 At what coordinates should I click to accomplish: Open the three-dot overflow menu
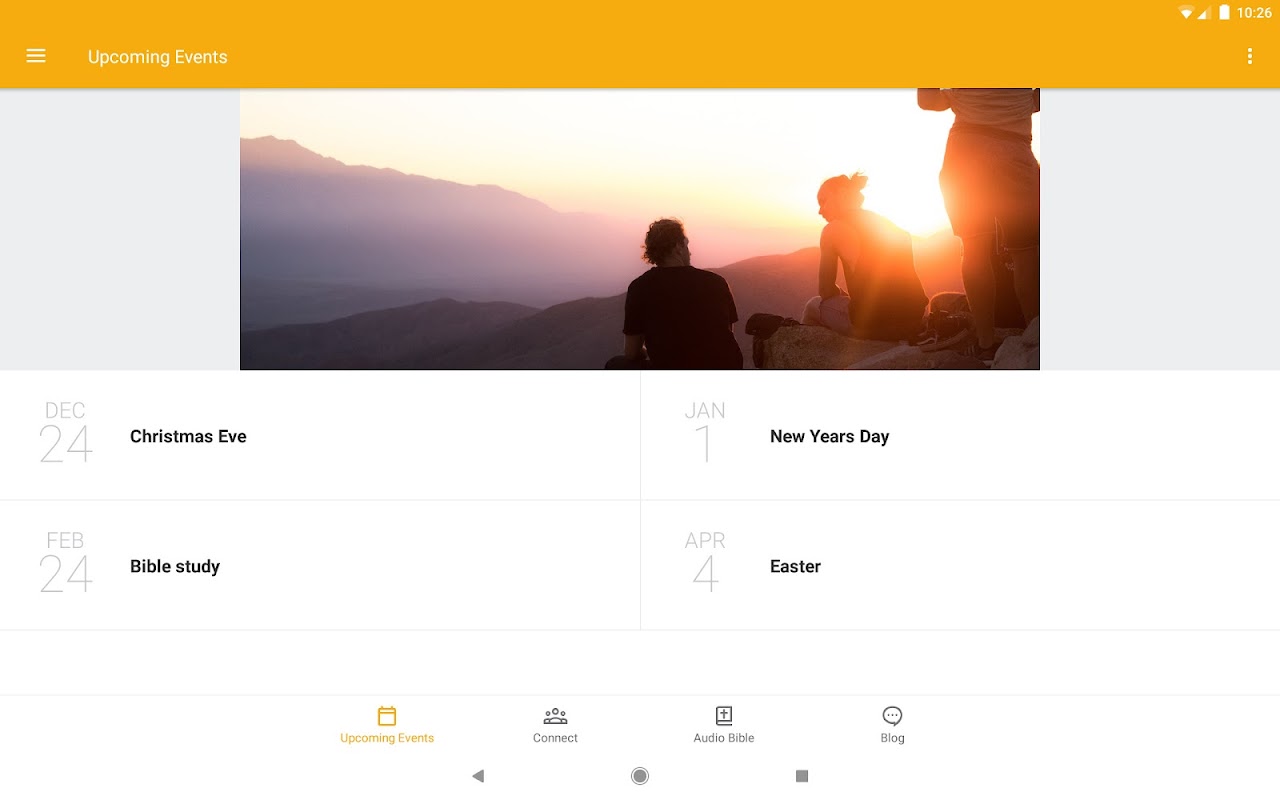(1249, 56)
